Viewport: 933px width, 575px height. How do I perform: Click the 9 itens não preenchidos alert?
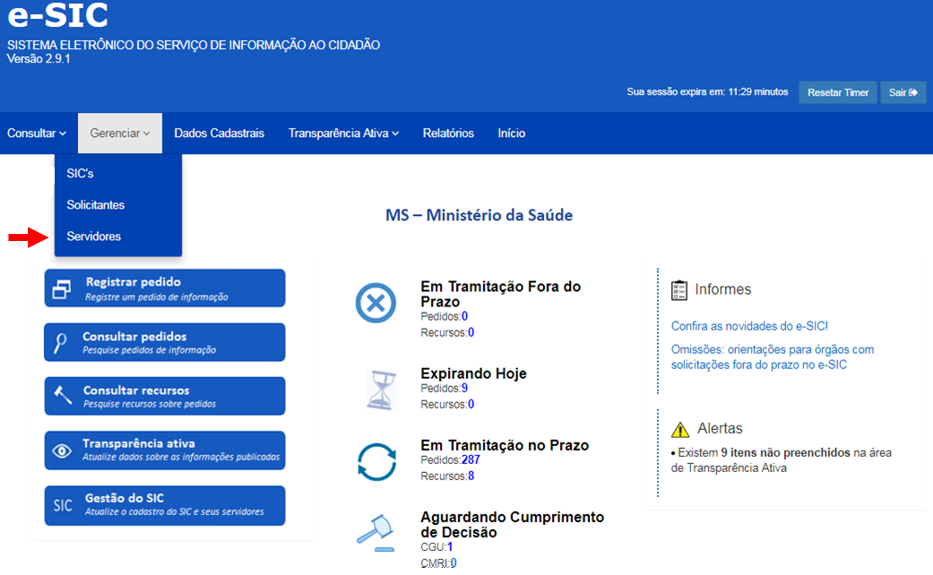(781, 460)
